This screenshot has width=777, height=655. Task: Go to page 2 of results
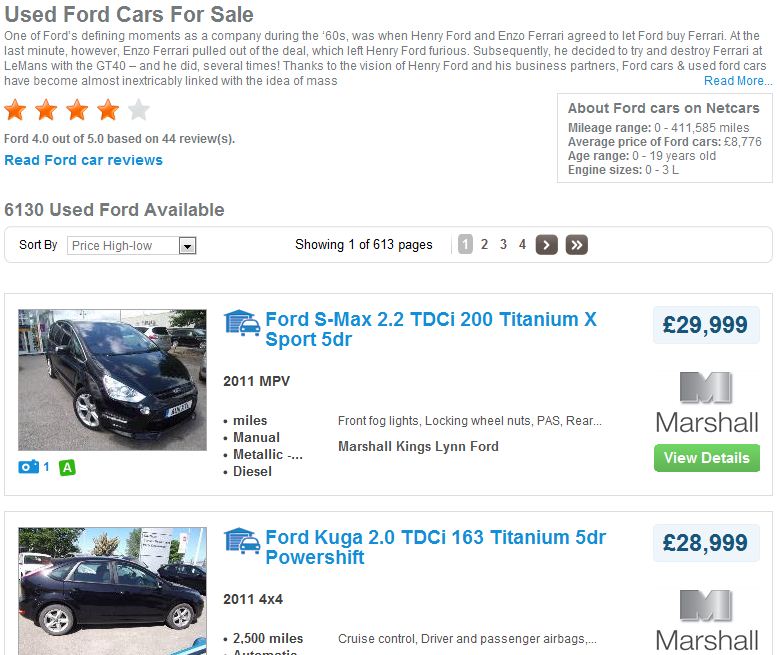click(x=485, y=245)
